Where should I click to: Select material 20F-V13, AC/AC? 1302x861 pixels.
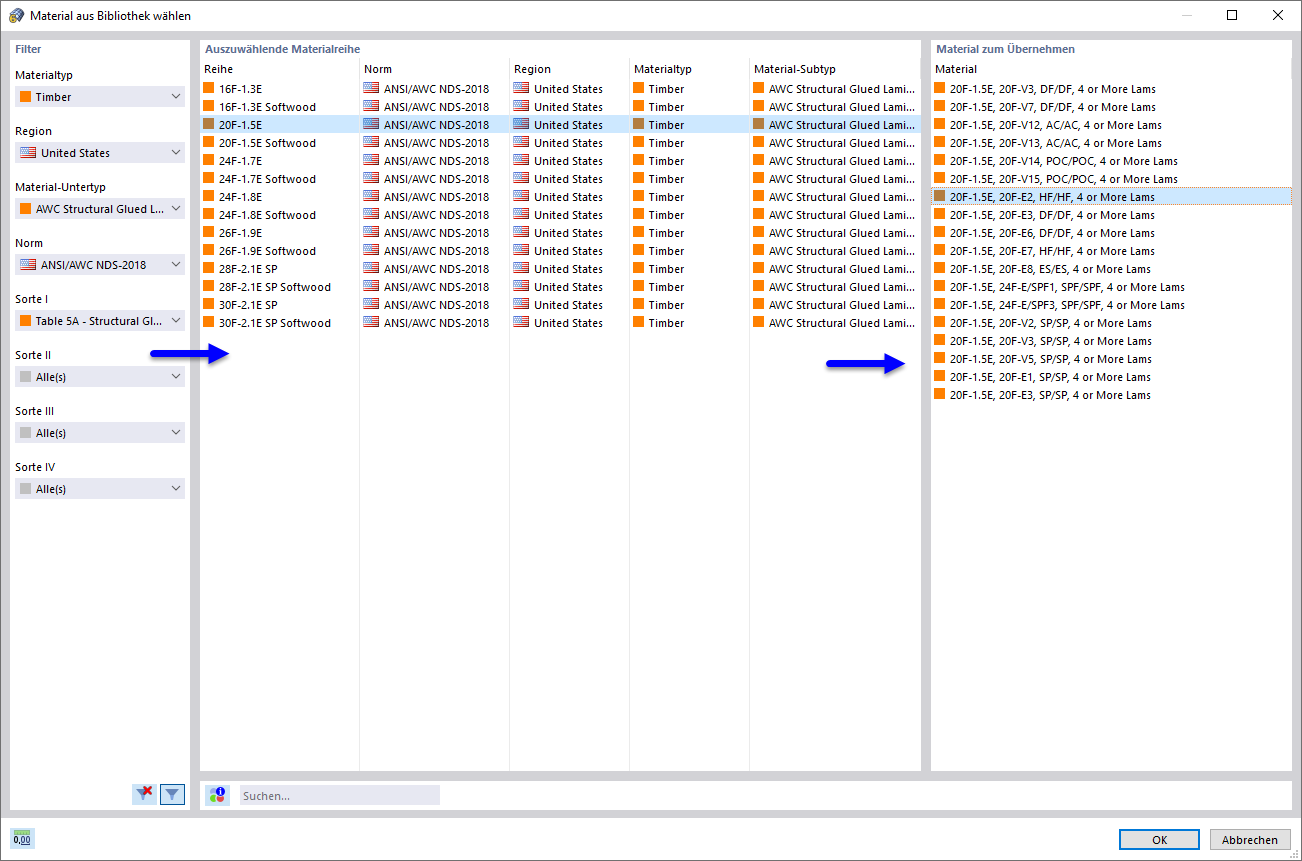click(x=1111, y=143)
